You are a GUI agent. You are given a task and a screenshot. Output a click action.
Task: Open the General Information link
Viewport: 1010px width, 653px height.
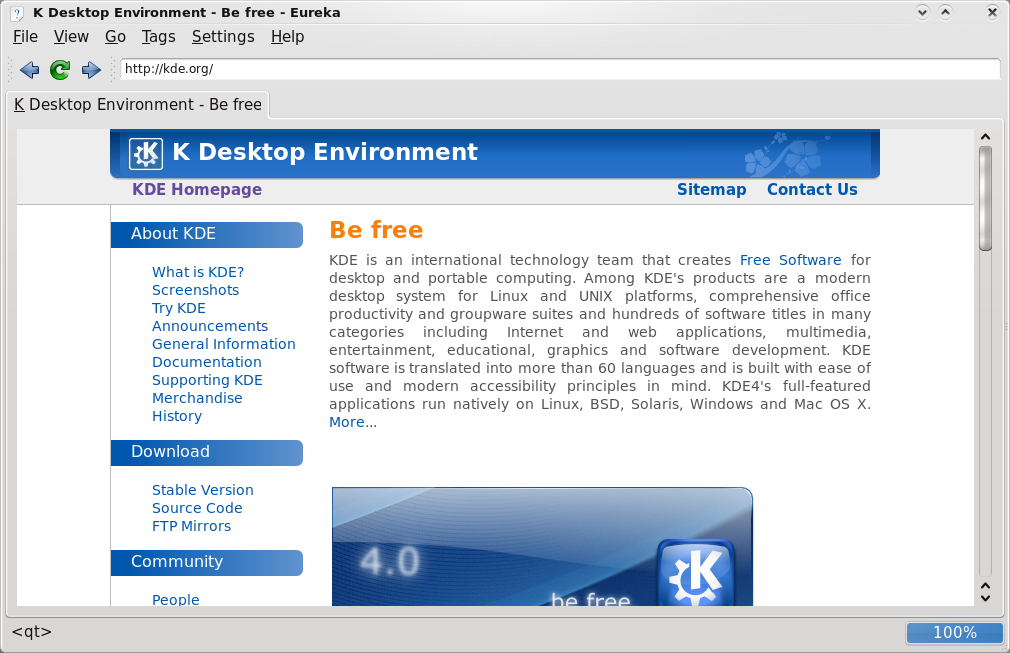pyautogui.click(x=224, y=344)
